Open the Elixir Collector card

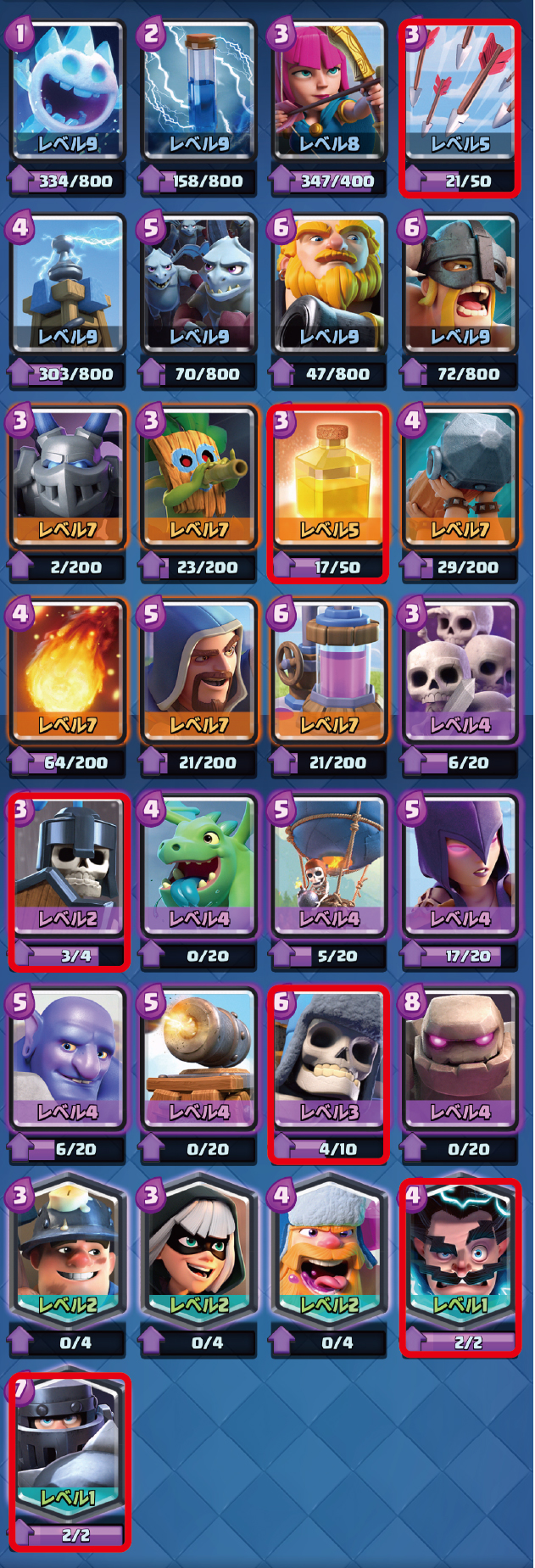pos(329,670)
